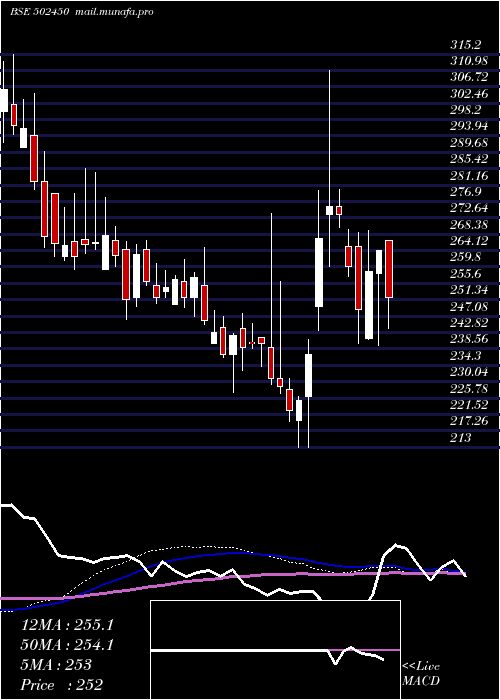Select the 251.34 price axis label
The image size is (500, 700).
click(469, 290)
